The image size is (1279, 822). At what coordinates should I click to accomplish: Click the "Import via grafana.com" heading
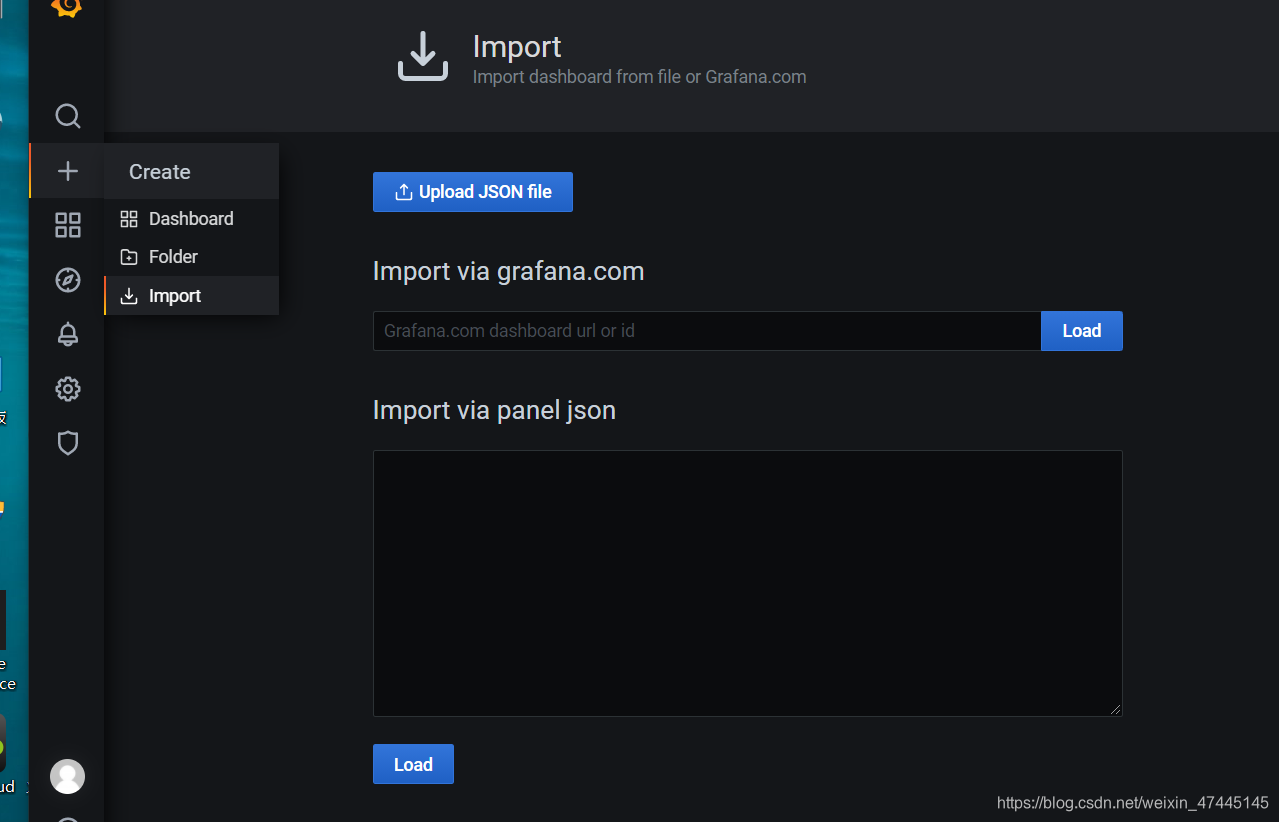[508, 271]
